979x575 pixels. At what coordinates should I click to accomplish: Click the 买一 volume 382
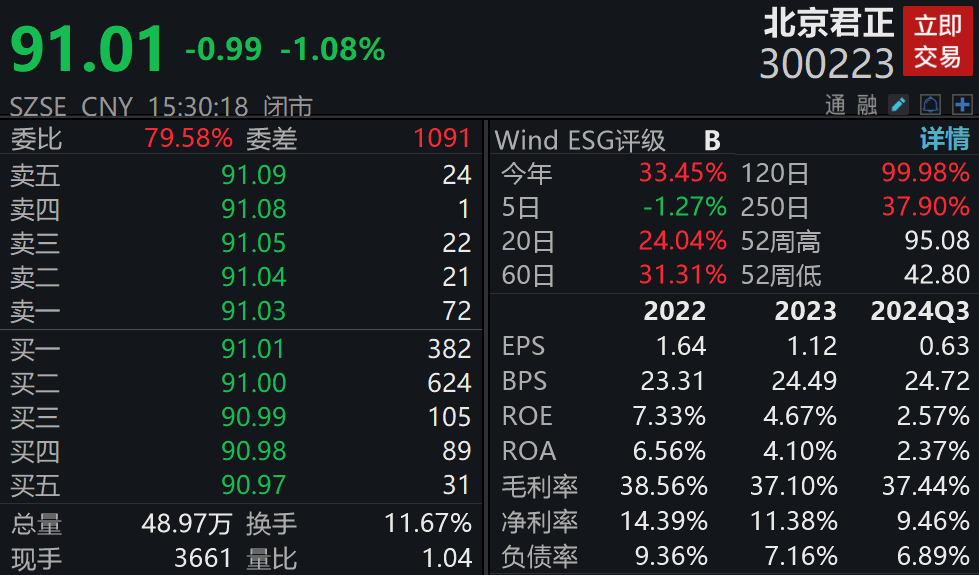click(x=450, y=349)
